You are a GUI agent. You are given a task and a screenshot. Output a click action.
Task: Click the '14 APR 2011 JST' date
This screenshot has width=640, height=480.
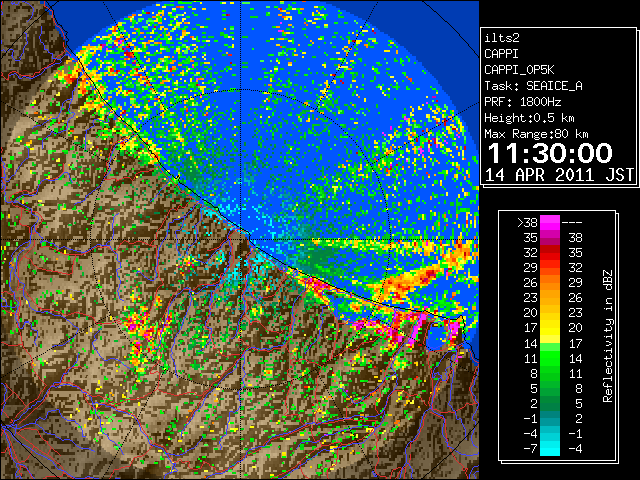[x=559, y=175]
